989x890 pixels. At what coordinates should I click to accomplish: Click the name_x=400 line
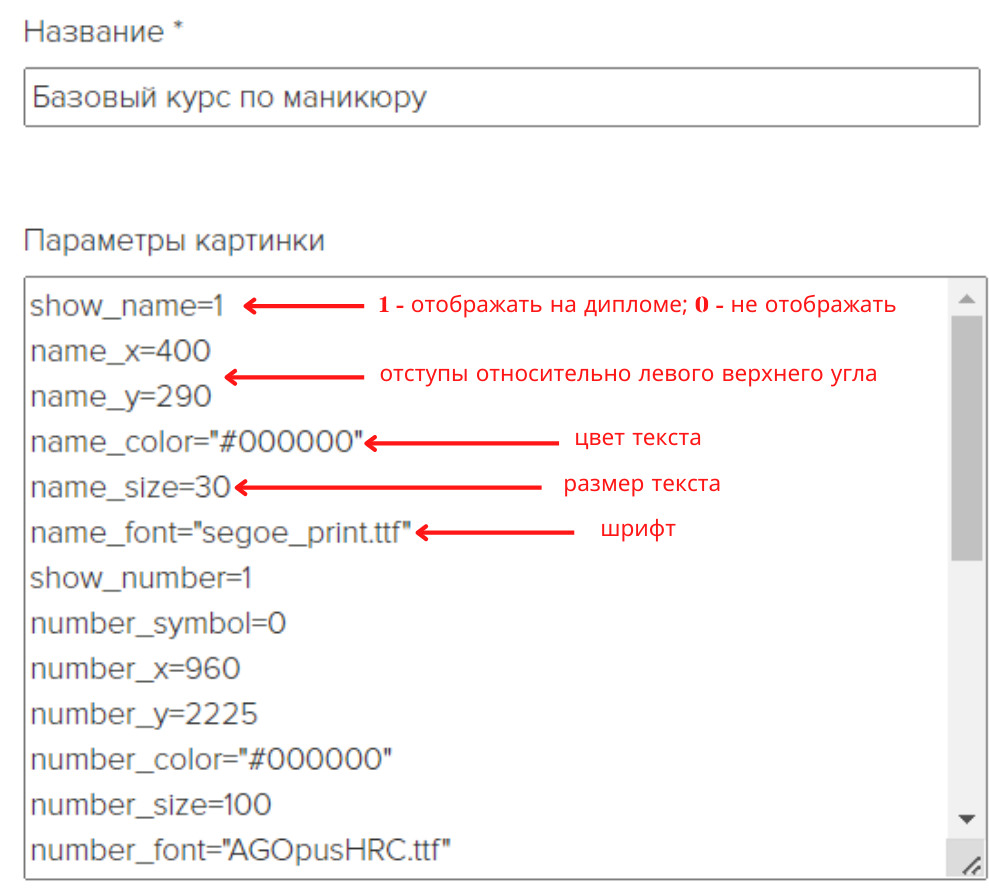[x=120, y=351]
